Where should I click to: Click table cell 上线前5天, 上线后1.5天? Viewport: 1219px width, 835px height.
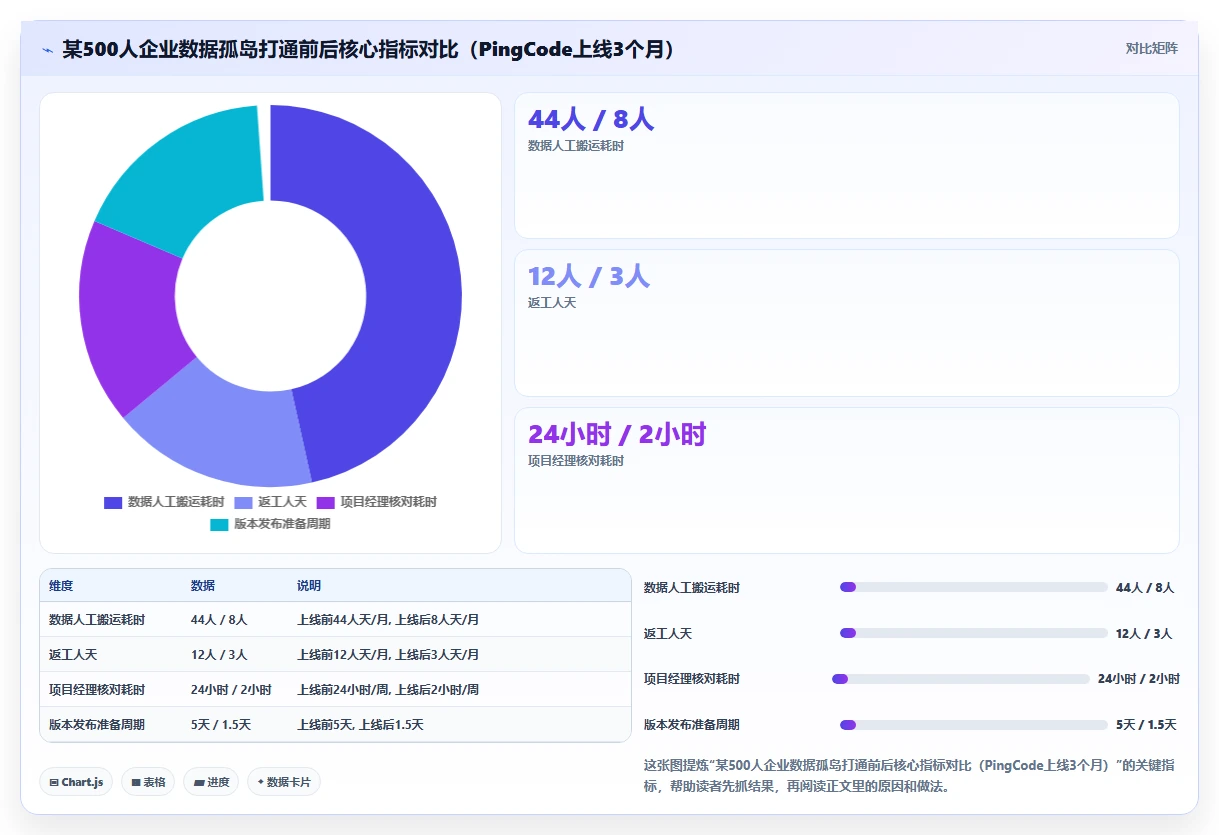tap(360, 725)
